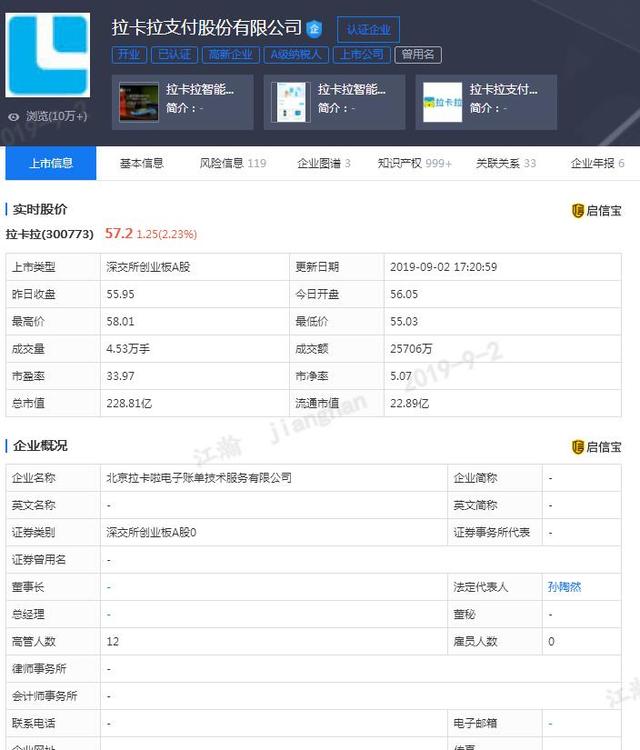
Task: Click trading volume value 4.53万手
Action: click(128, 349)
